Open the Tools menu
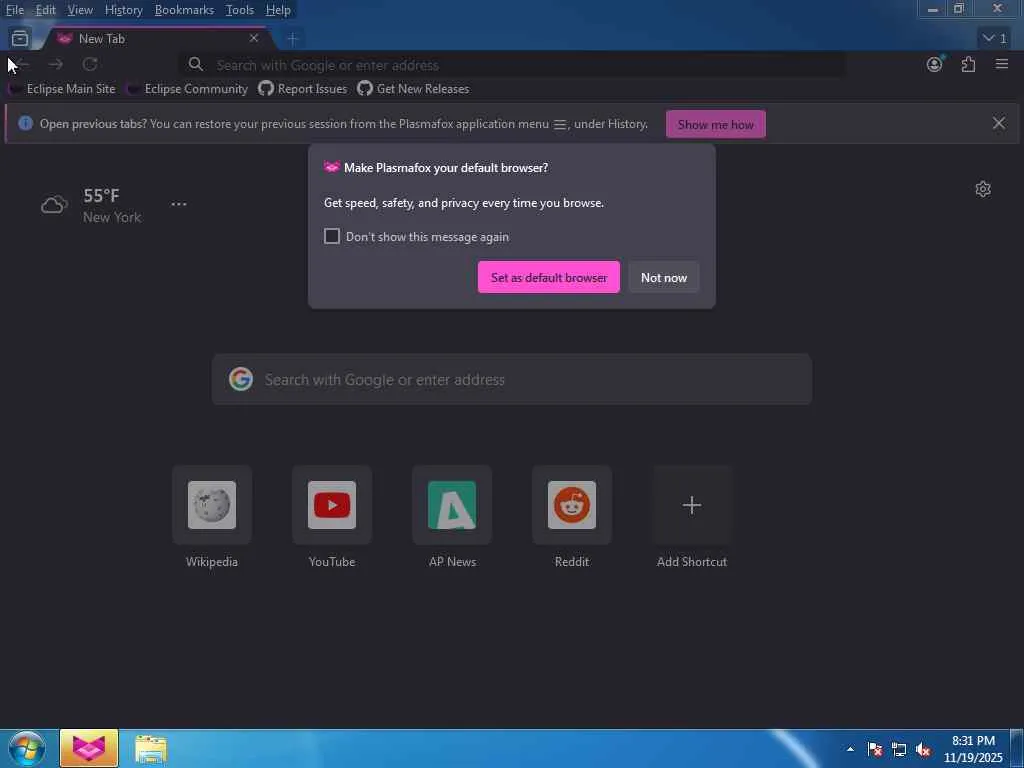1024x768 pixels. 239,10
